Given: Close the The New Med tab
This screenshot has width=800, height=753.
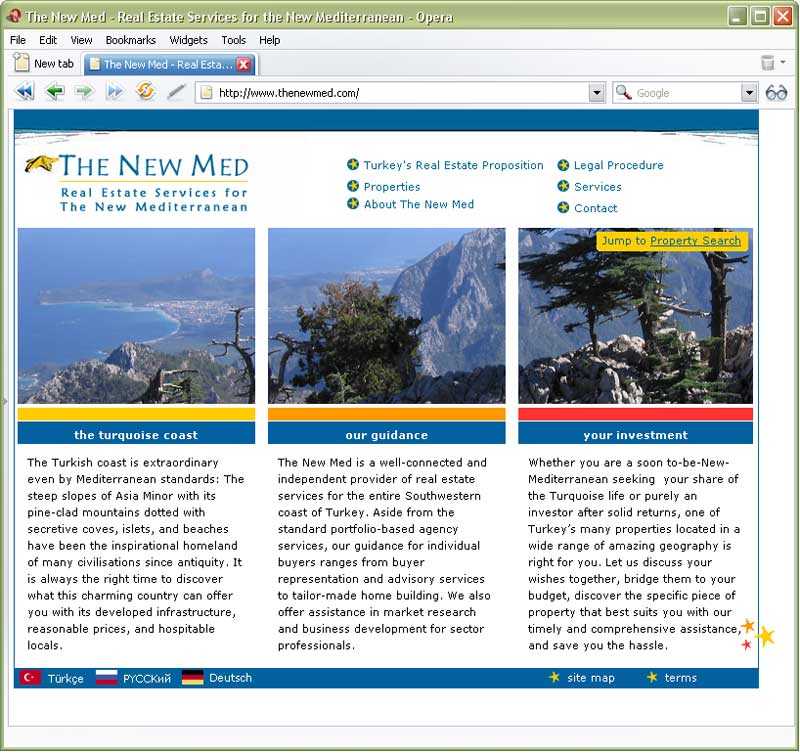Looking at the screenshot, I should click(x=244, y=64).
